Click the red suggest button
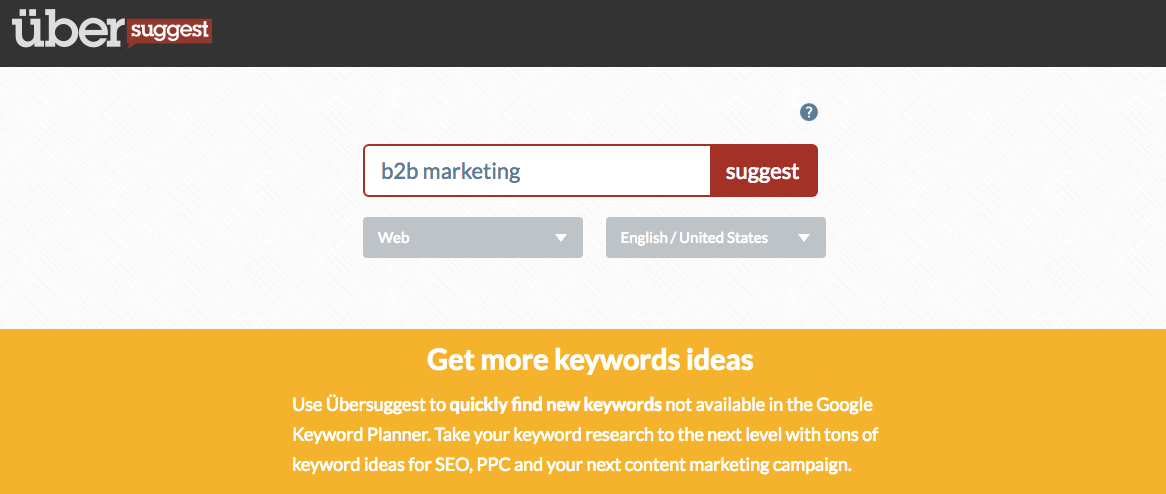1166x494 pixels. tap(764, 171)
